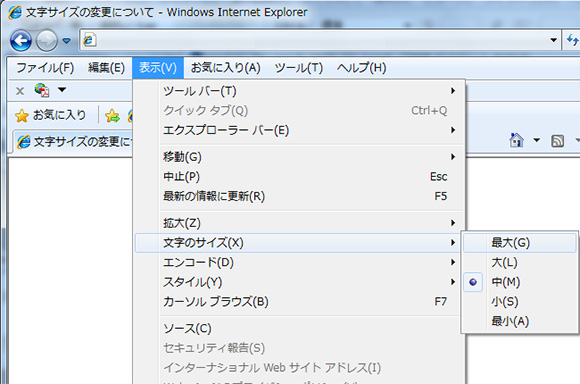
Task: Click the RSS feeds icon
Action: pyautogui.click(x=557, y=141)
